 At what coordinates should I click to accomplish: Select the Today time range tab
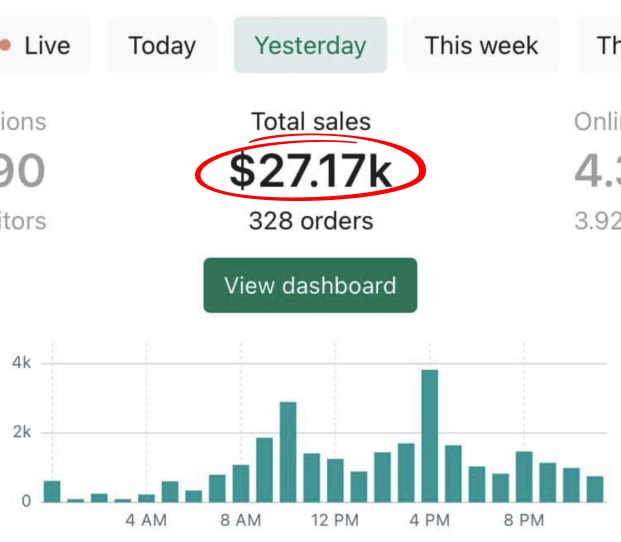coord(162,45)
